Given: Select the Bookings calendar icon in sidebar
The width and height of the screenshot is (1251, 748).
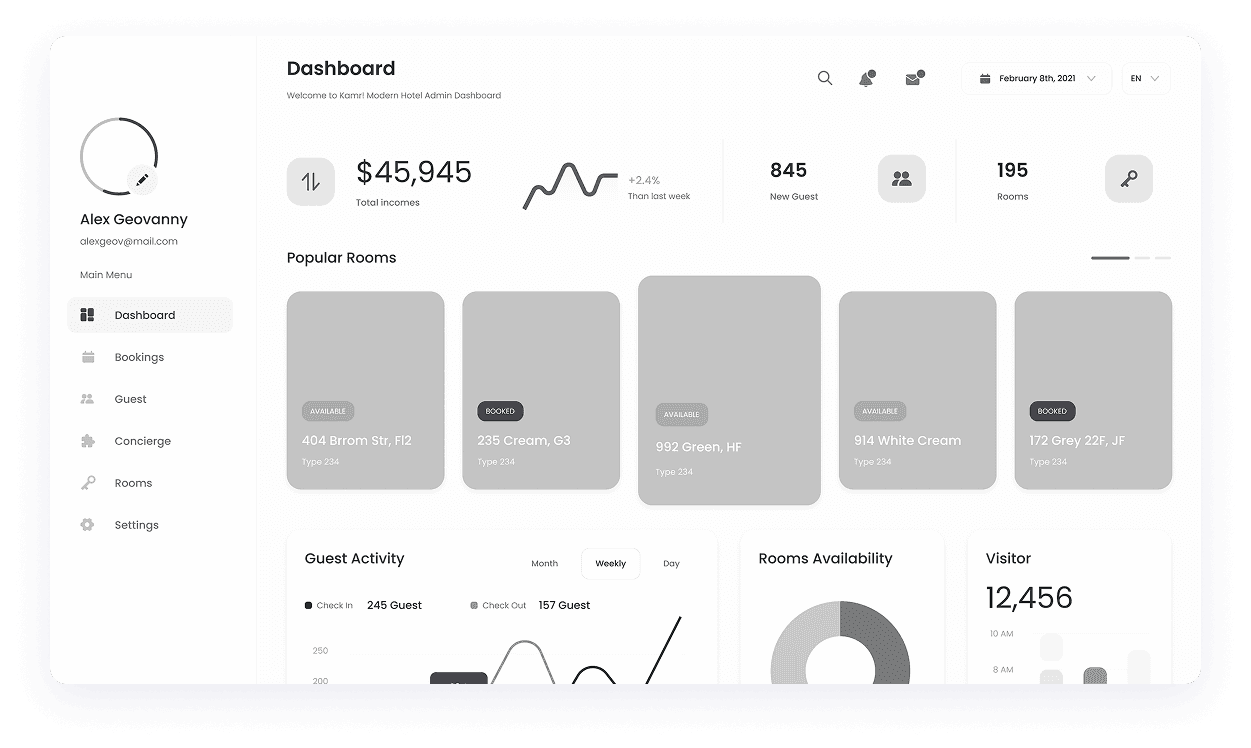Looking at the screenshot, I should pyautogui.click(x=89, y=357).
